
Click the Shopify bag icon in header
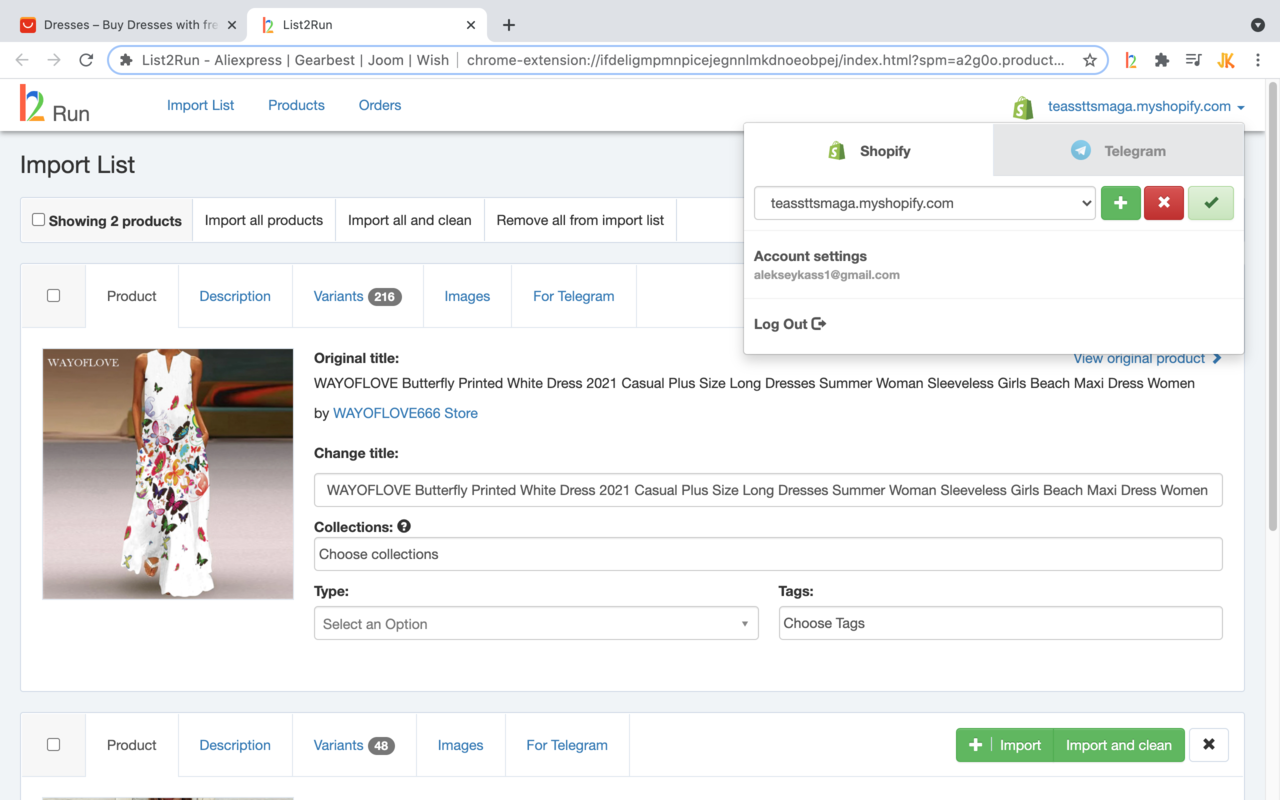pyautogui.click(x=1022, y=107)
